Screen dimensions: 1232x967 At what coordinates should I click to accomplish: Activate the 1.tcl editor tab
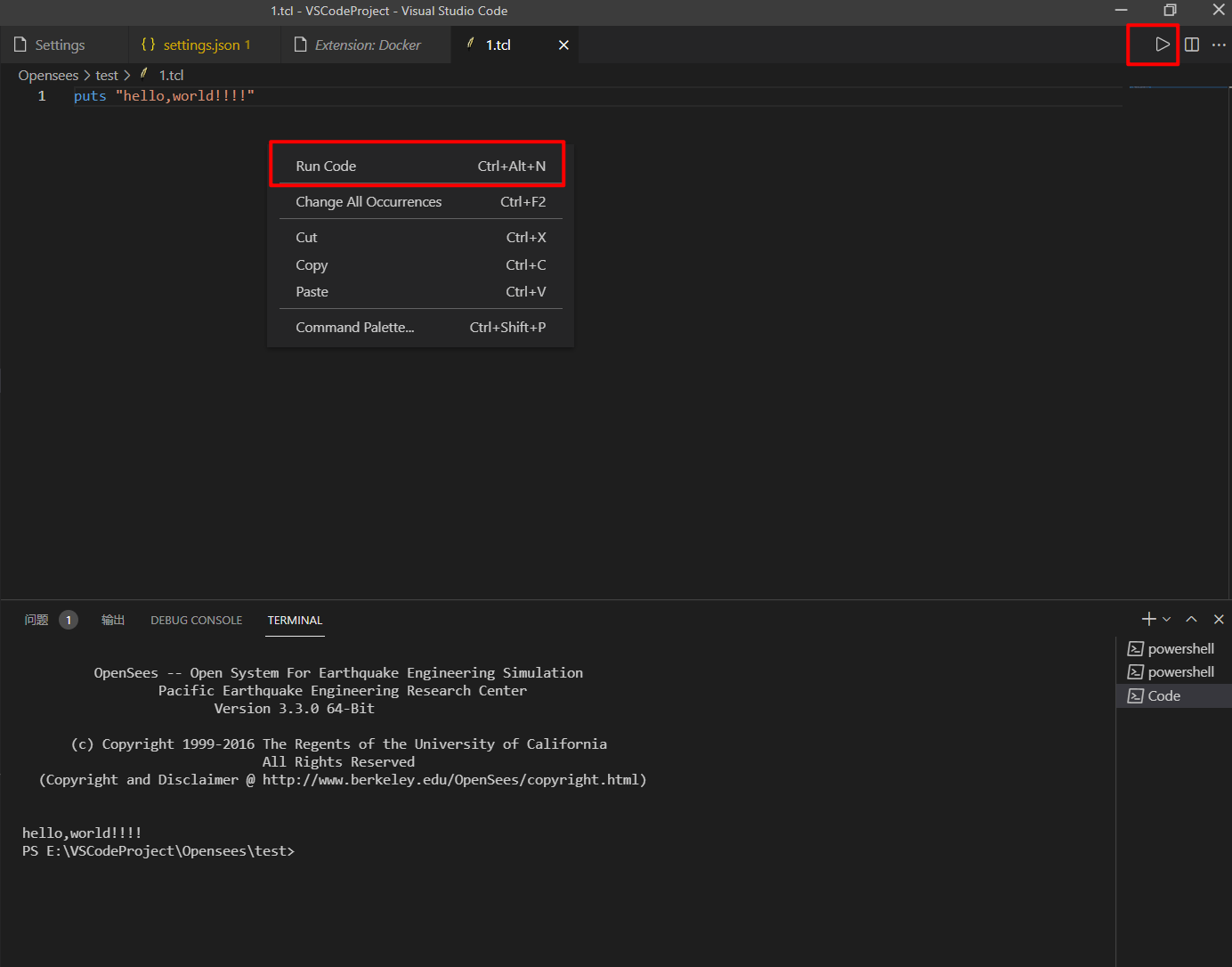[515, 45]
